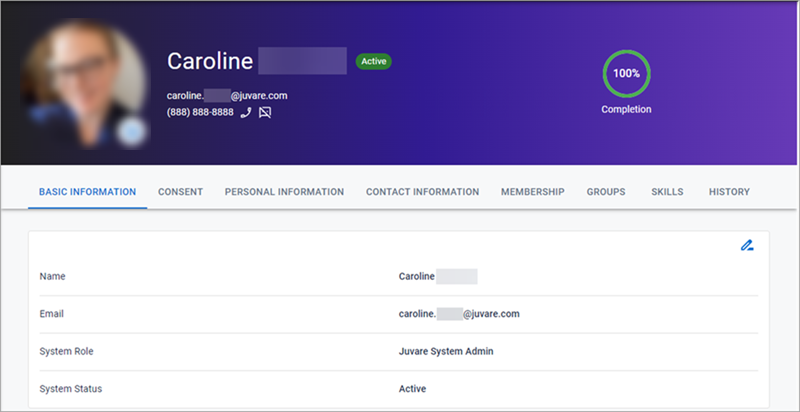Click the Juvare System Admin value
This screenshot has height=412, width=800.
pyautogui.click(x=446, y=351)
